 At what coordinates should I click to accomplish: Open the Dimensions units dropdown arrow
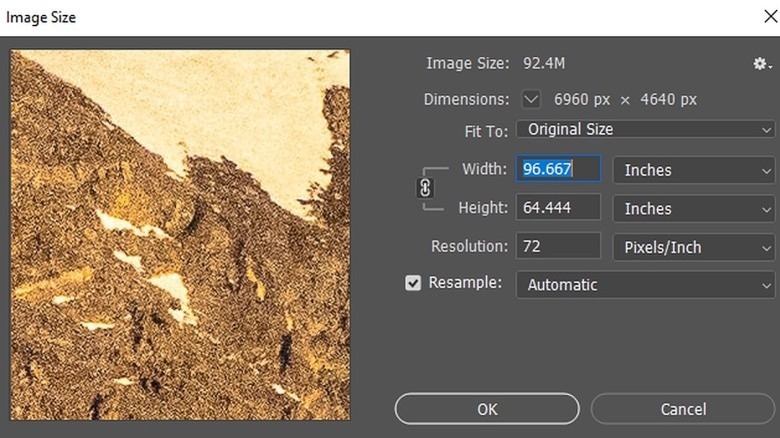tap(531, 99)
